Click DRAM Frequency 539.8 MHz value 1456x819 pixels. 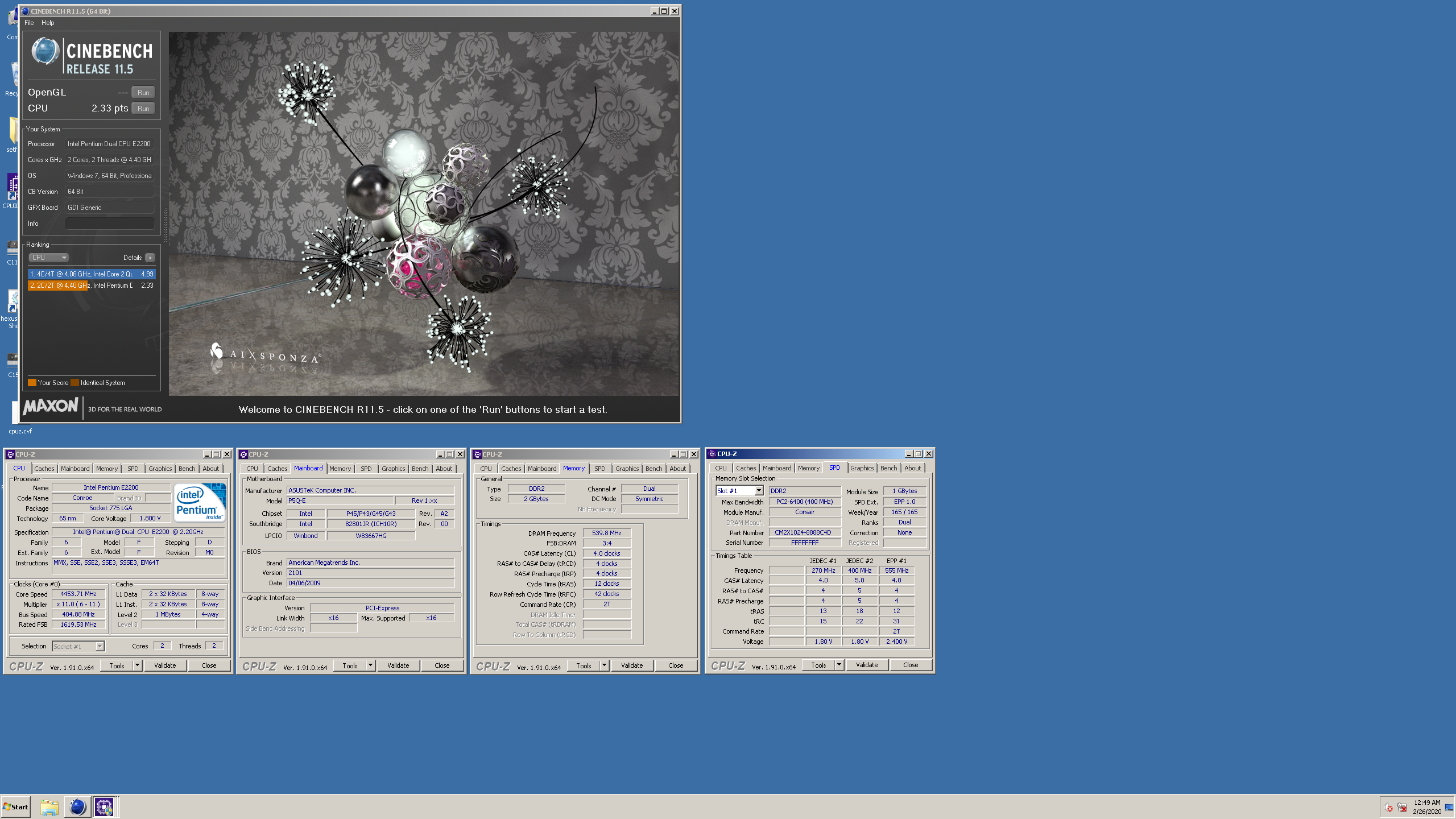point(607,533)
